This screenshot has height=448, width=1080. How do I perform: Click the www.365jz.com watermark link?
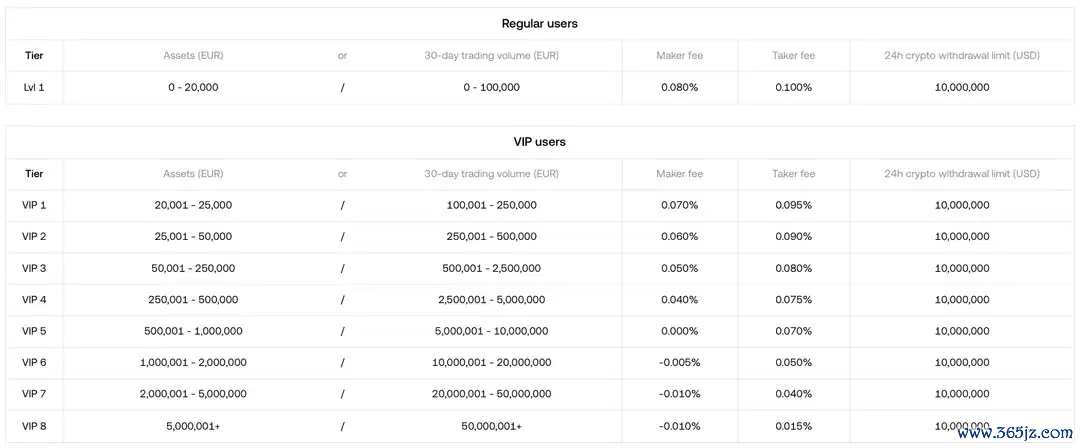tap(1014, 434)
